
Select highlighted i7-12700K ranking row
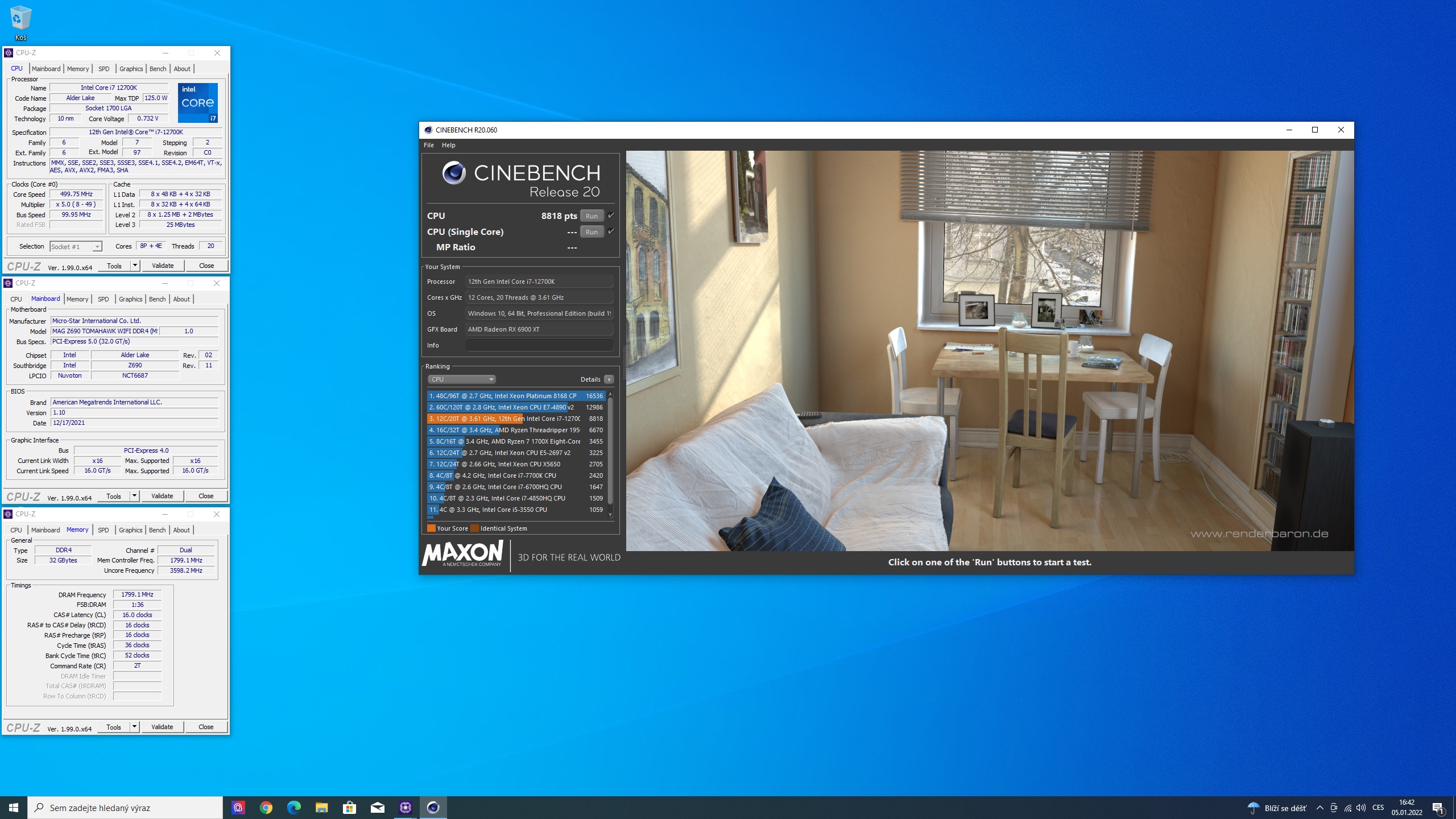pyautogui.click(x=515, y=419)
